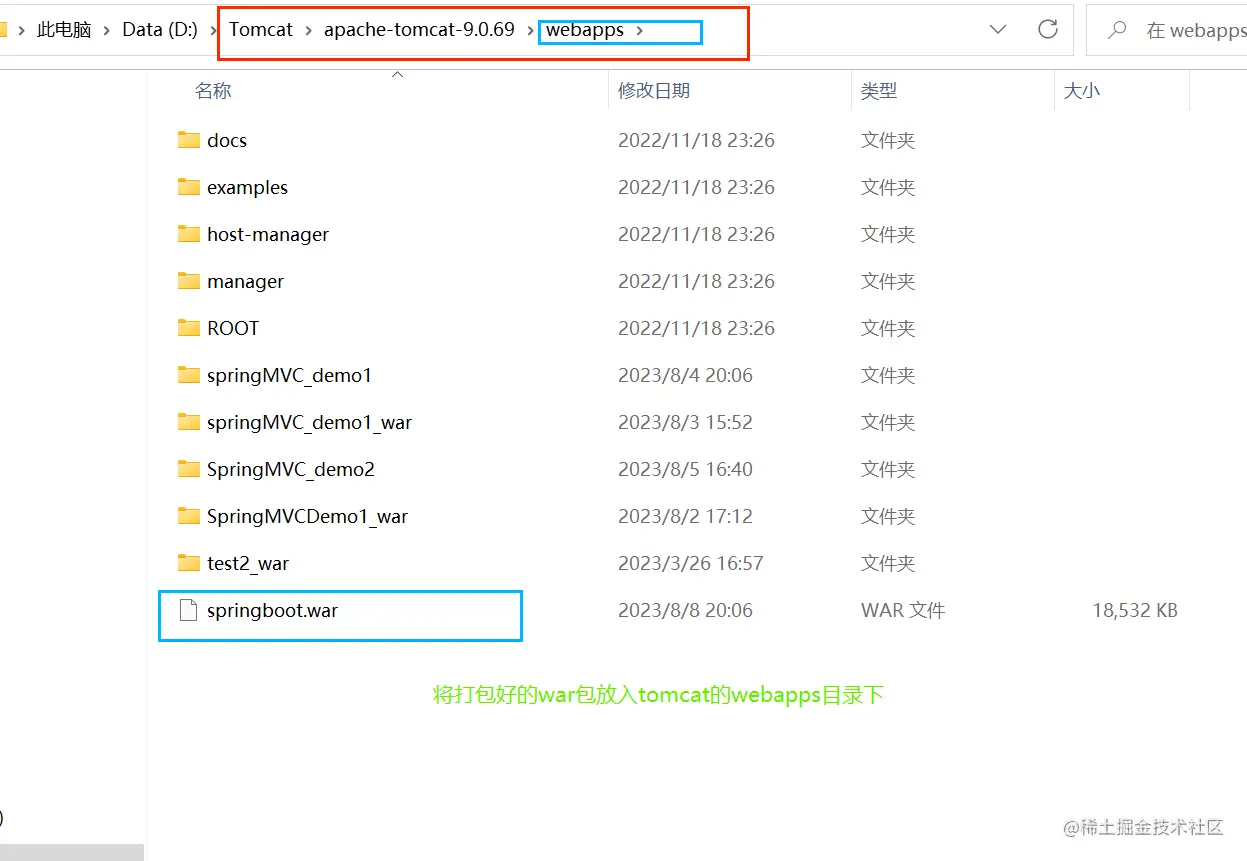Navigate to Data (D:) in breadcrumb

point(159,29)
